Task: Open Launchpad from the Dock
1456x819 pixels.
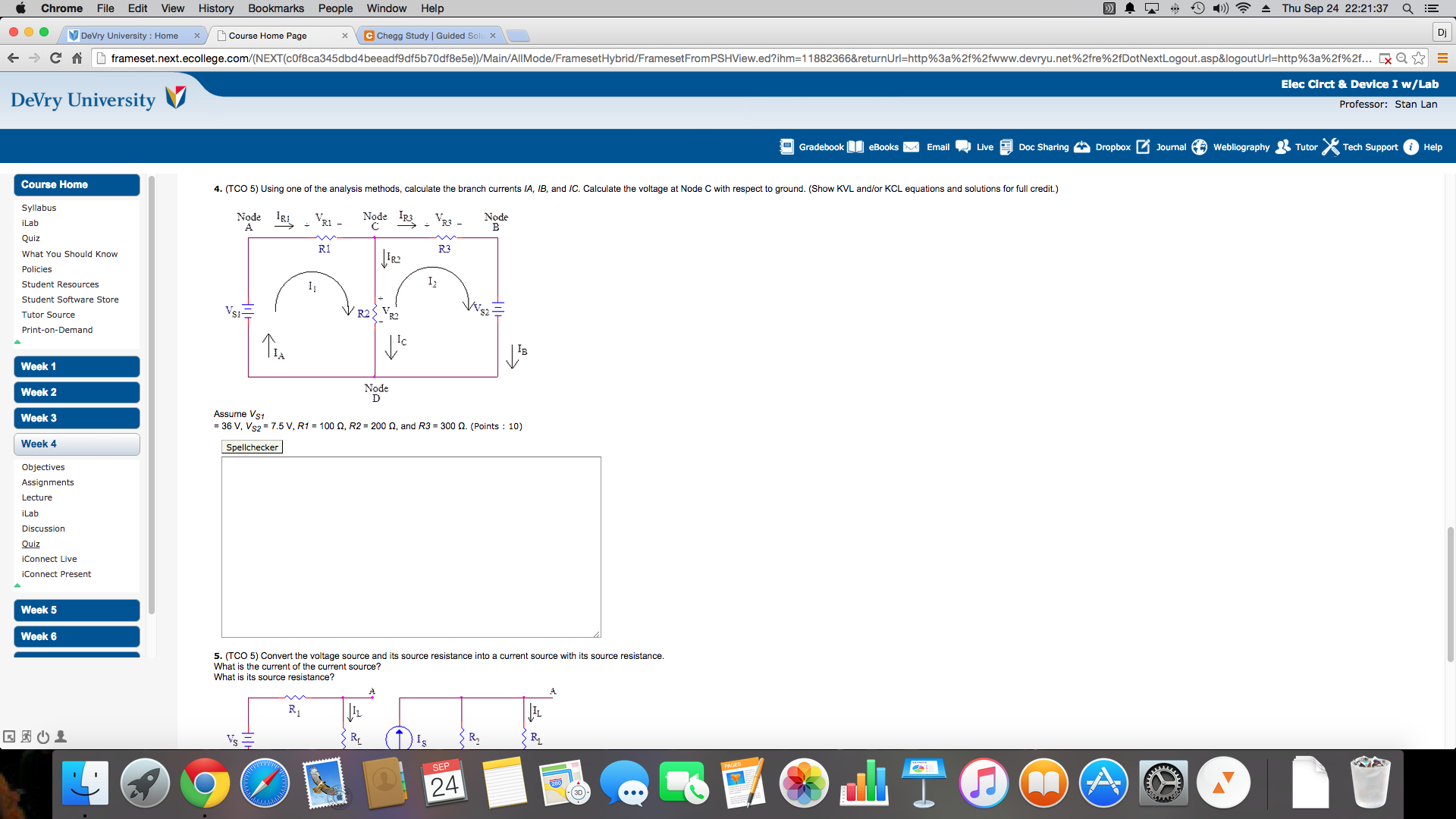Action: coord(145,783)
